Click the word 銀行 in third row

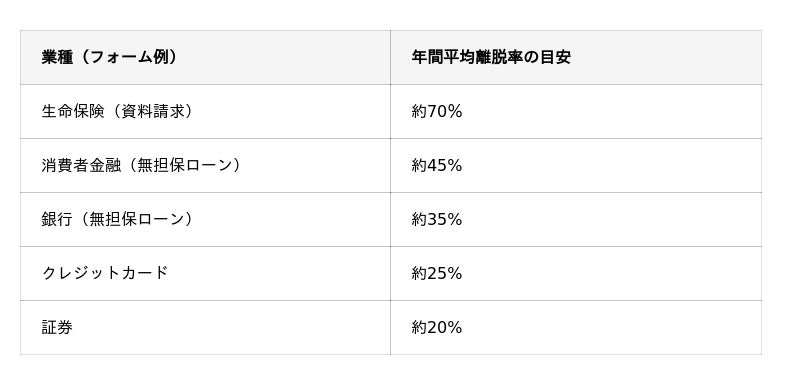click(57, 220)
